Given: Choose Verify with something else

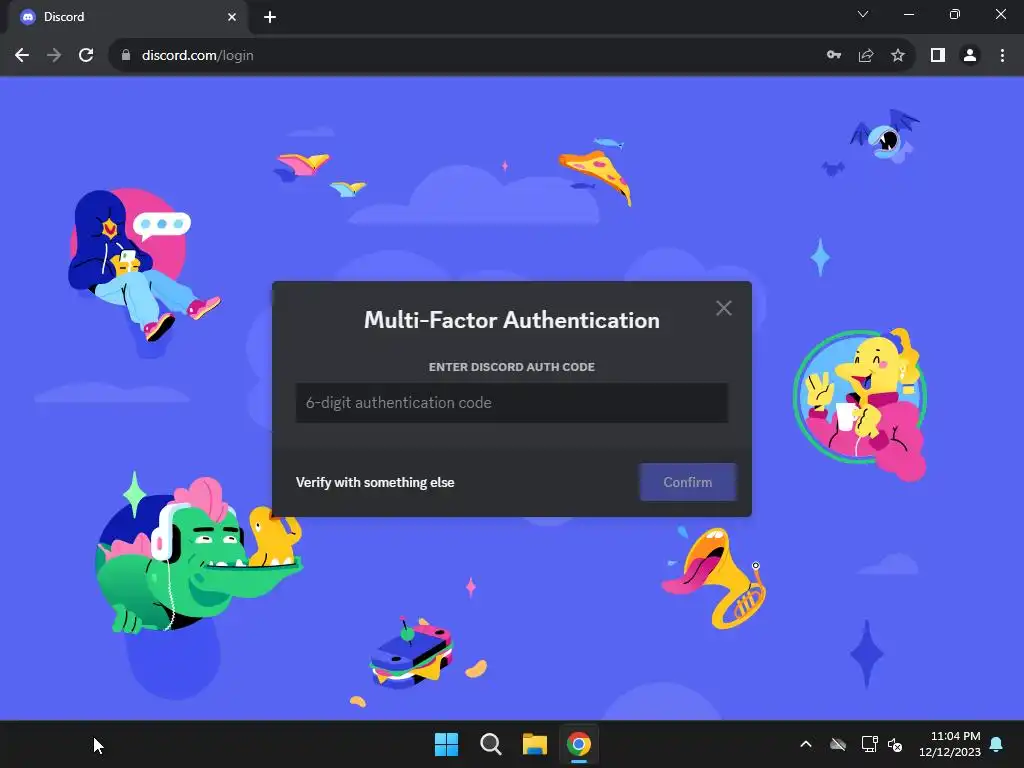Looking at the screenshot, I should tap(375, 483).
